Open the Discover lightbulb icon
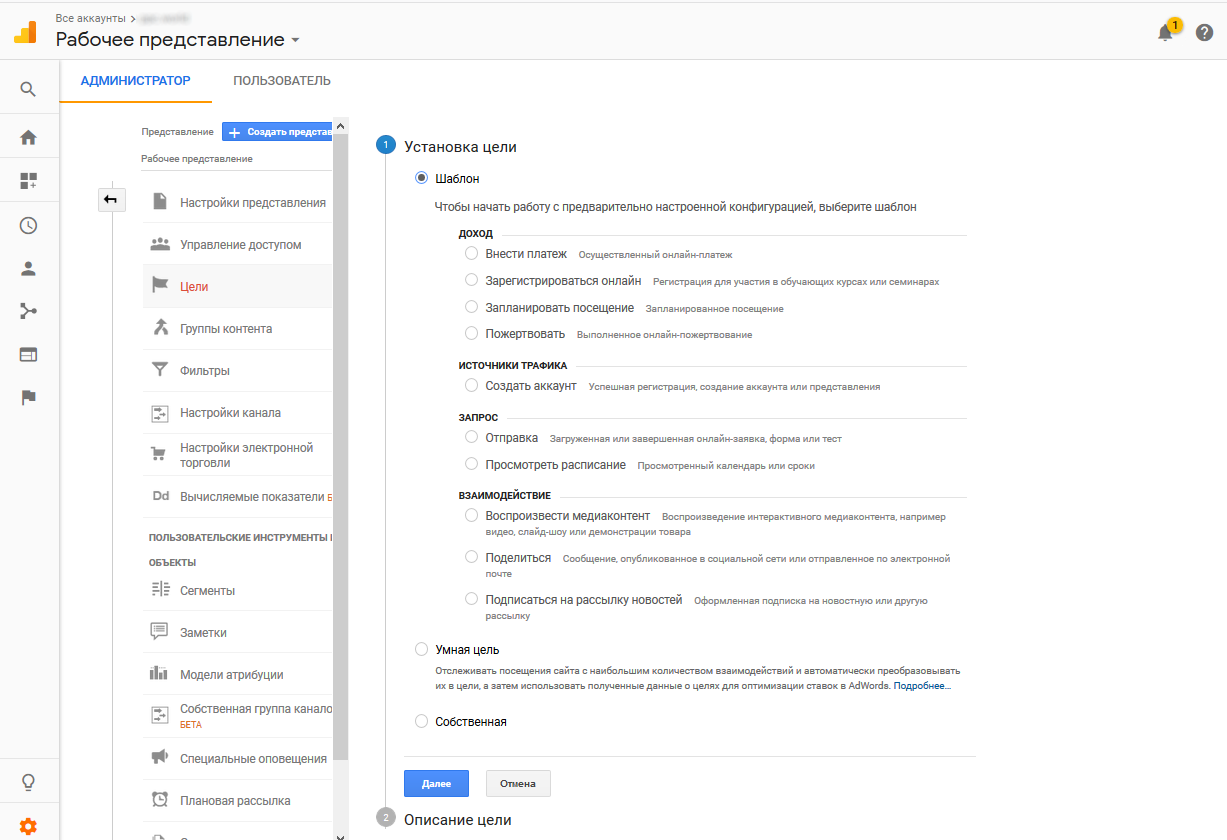 28,781
